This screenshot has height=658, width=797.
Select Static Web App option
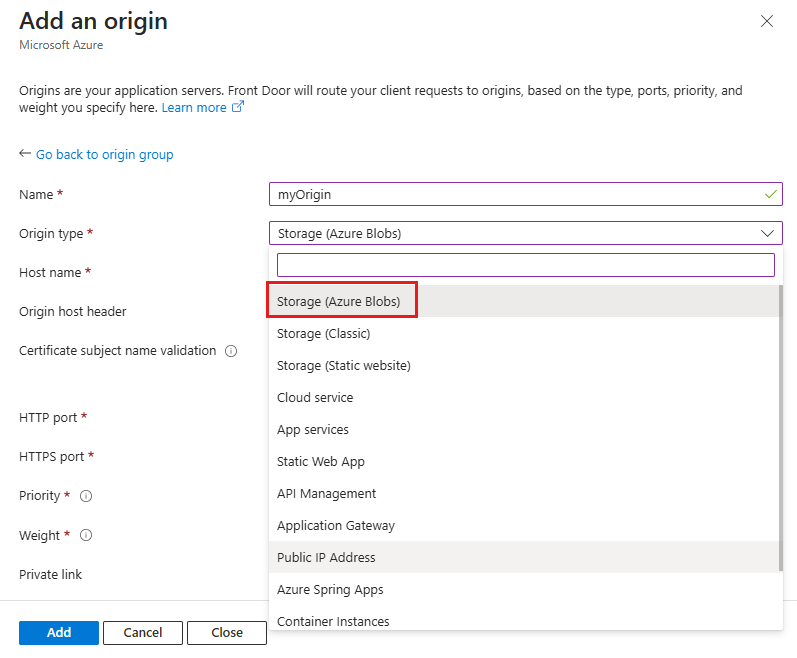(524, 461)
